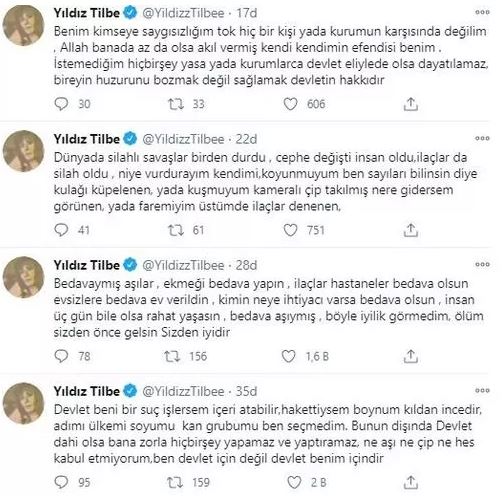This screenshot has height=496, width=504.
Task: Like the tweet with 1,6 B likes
Action: pos(288,356)
